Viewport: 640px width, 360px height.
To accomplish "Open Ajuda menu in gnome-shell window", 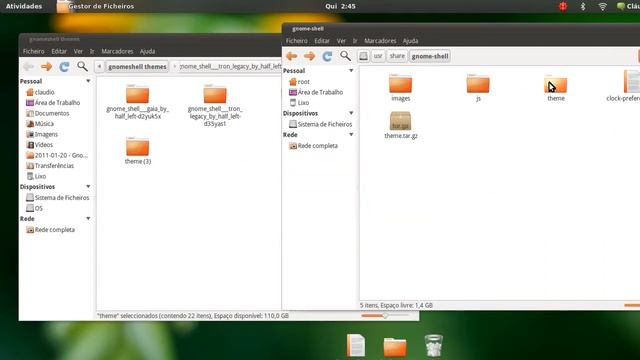I will point(410,41).
